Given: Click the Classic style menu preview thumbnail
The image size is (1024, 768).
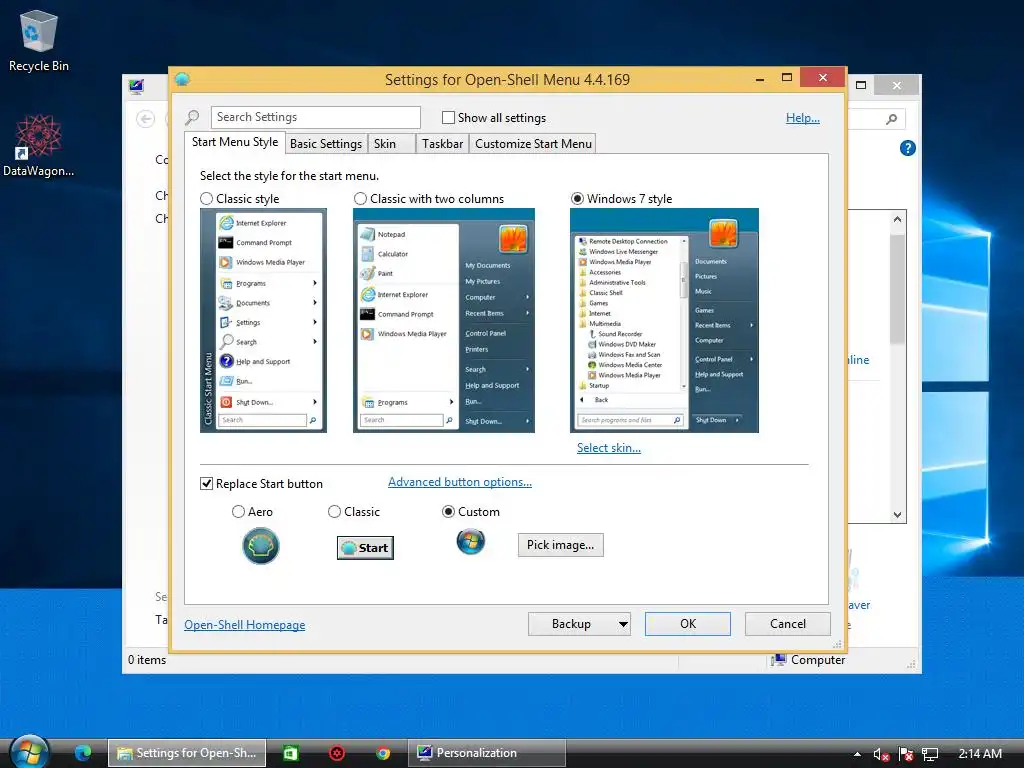Looking at the screenshot, I should coord(263,321).
